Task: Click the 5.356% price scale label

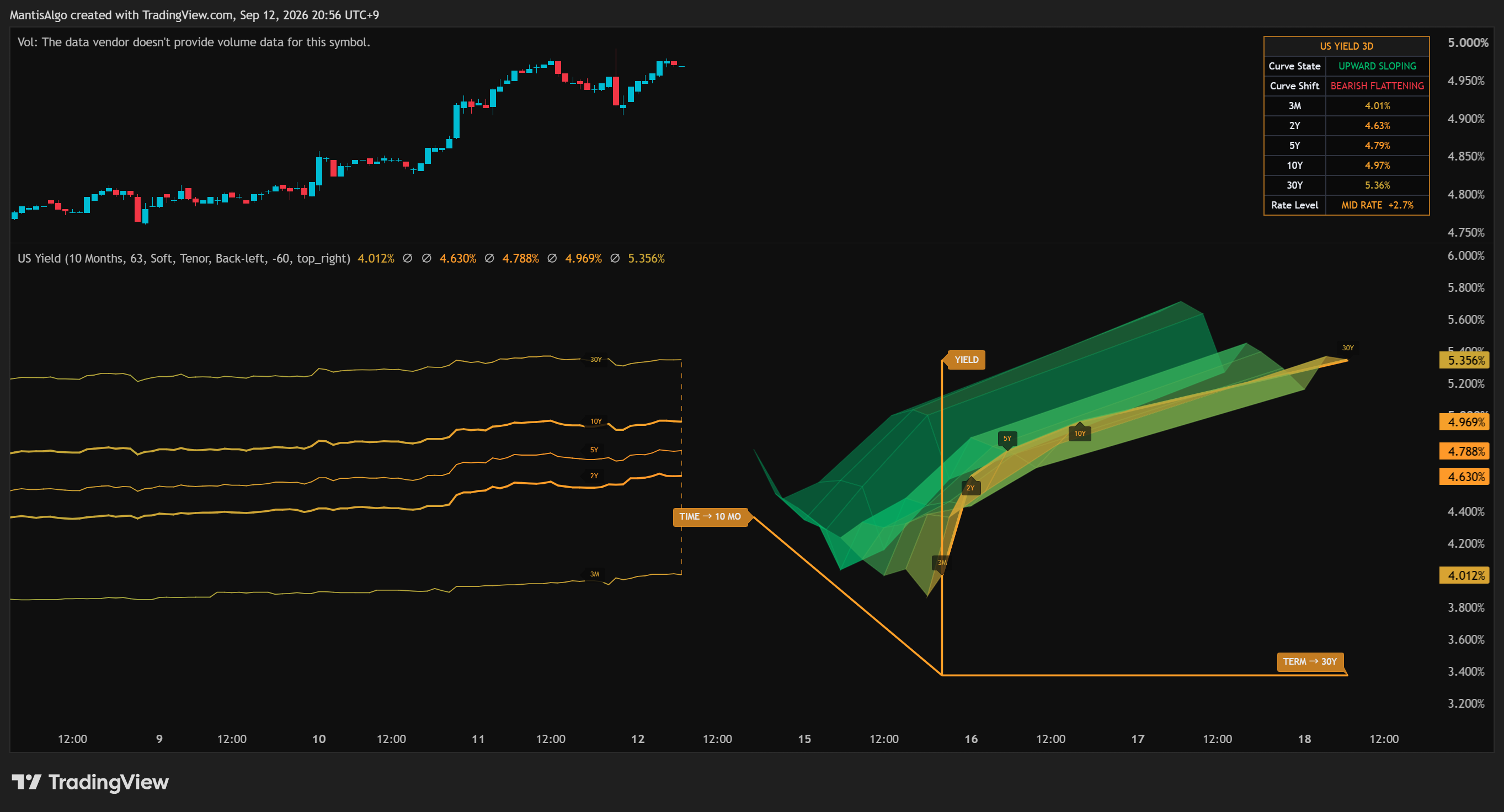Action: pos(1464,360)
